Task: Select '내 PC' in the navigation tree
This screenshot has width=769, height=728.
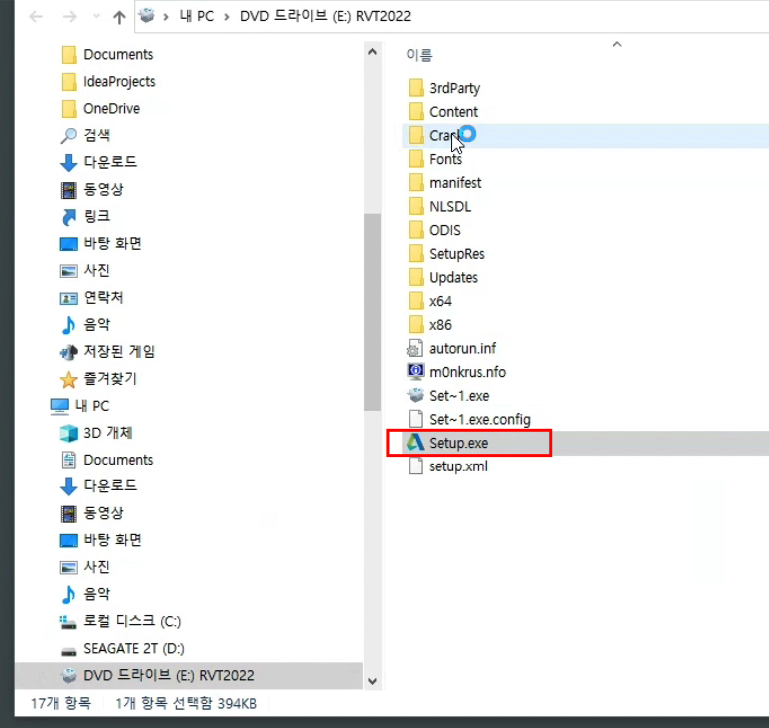Action: [80, 406]
